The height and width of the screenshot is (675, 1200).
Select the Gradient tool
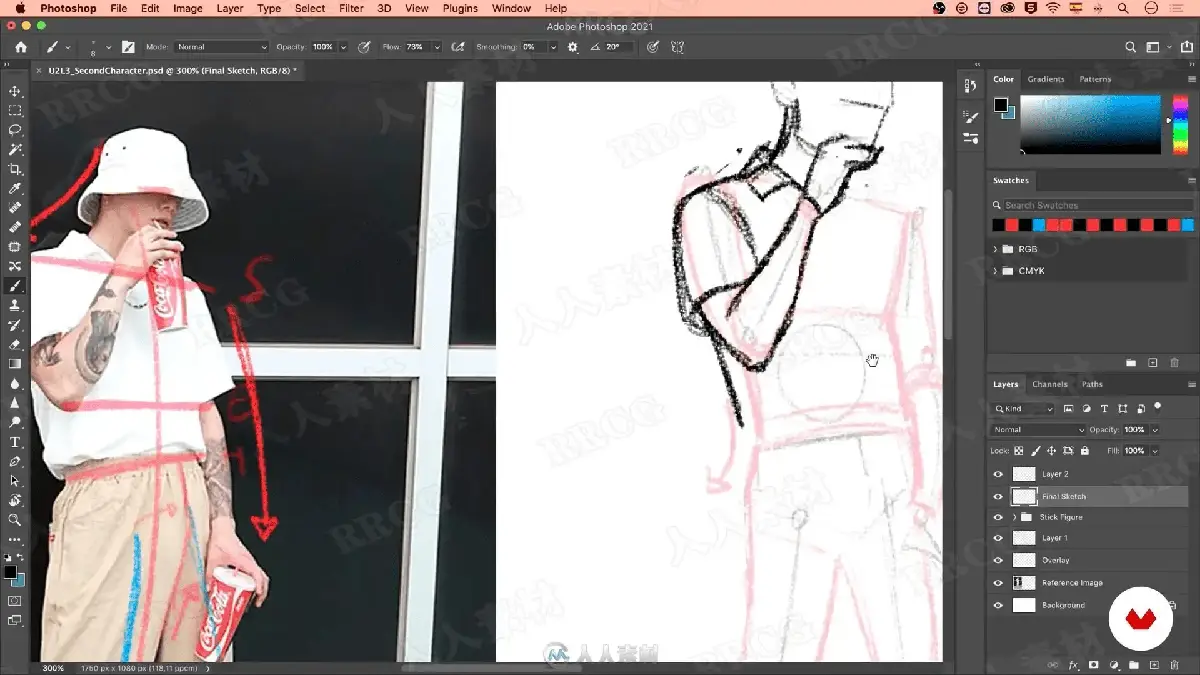(15, 364)
